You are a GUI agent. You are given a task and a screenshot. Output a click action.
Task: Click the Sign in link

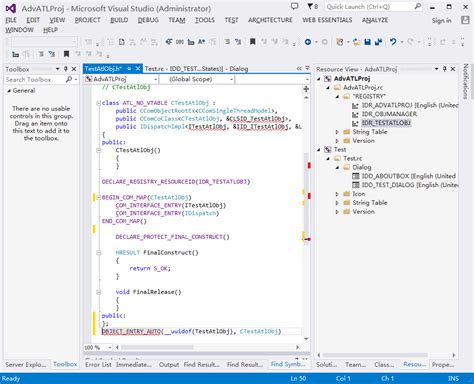pos(441,20)
